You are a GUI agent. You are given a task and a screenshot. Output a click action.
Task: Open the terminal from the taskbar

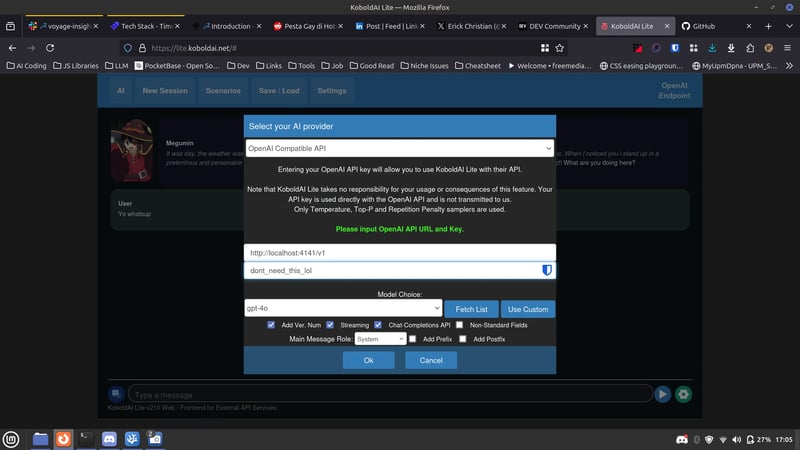coord(86,439)
